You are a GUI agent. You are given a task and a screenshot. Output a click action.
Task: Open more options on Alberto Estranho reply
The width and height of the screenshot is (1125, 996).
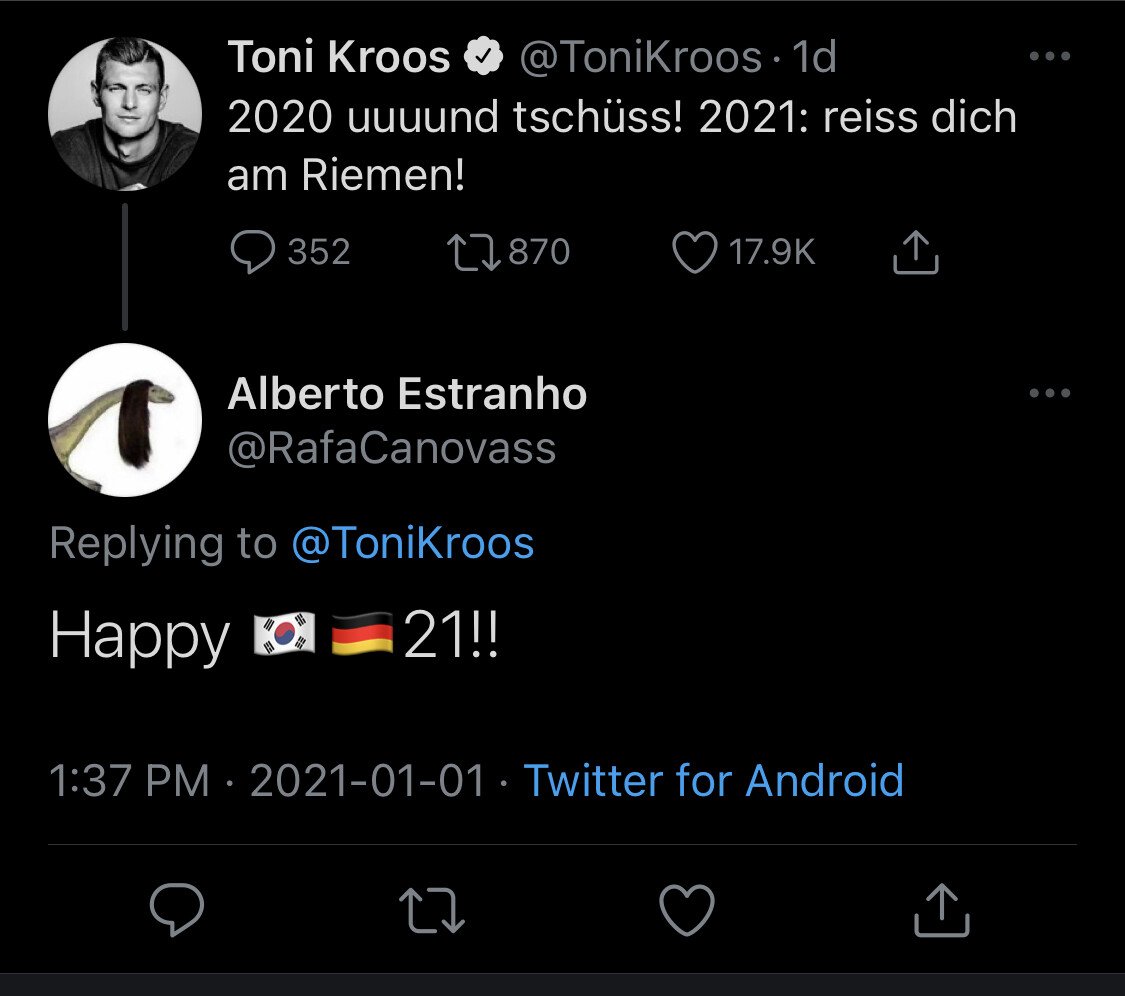[1049, 393]
